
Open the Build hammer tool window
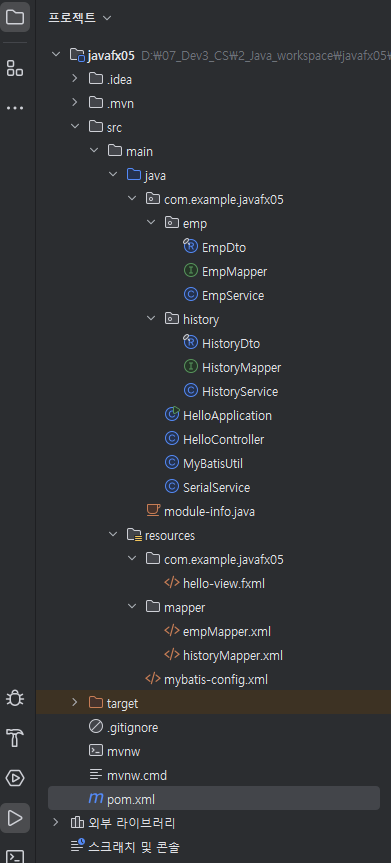point(15,738)
